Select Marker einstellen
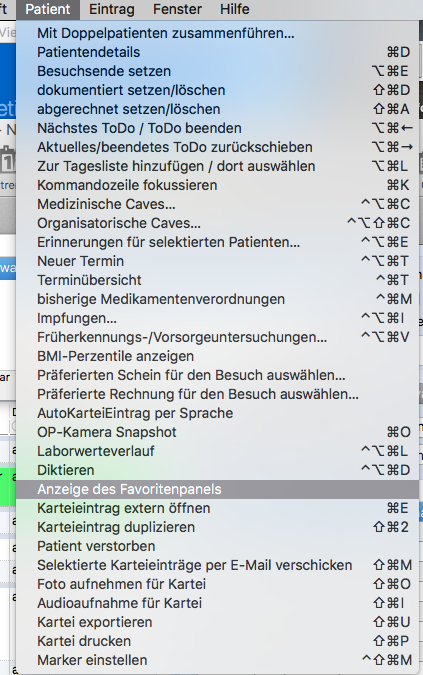The image size is (423, 675). (x=217, y=660)
